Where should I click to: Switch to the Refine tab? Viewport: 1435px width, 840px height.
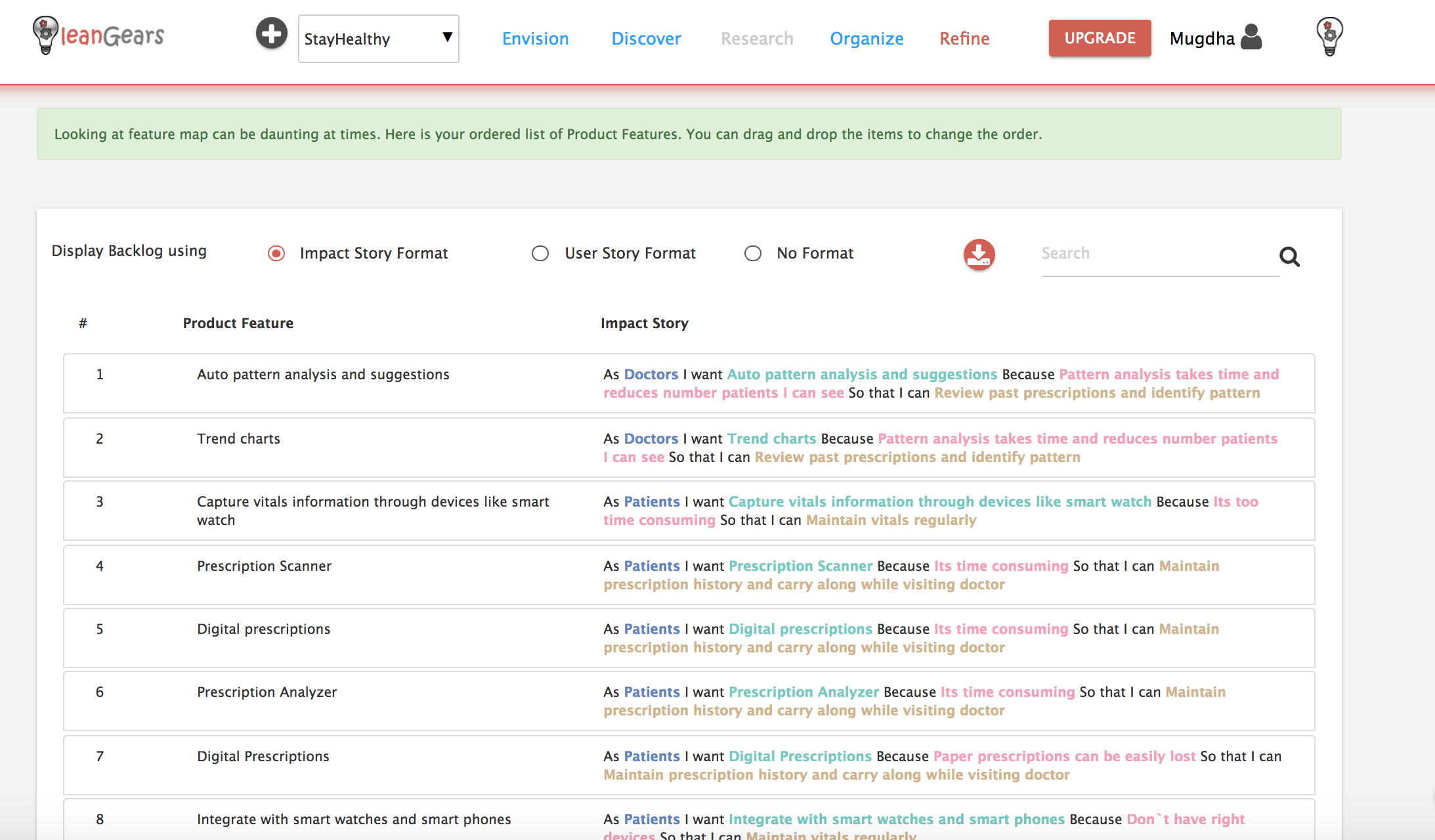point(964,39)
